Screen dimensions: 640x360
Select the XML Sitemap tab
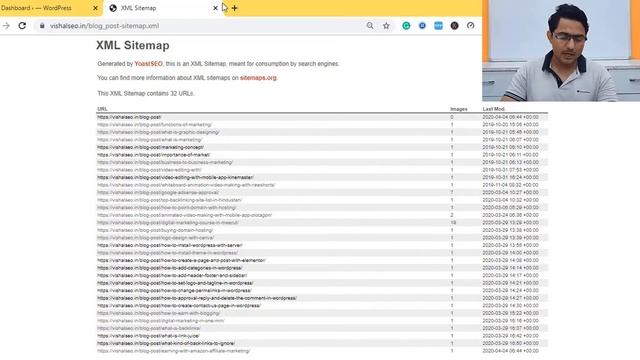click(163, 8)
